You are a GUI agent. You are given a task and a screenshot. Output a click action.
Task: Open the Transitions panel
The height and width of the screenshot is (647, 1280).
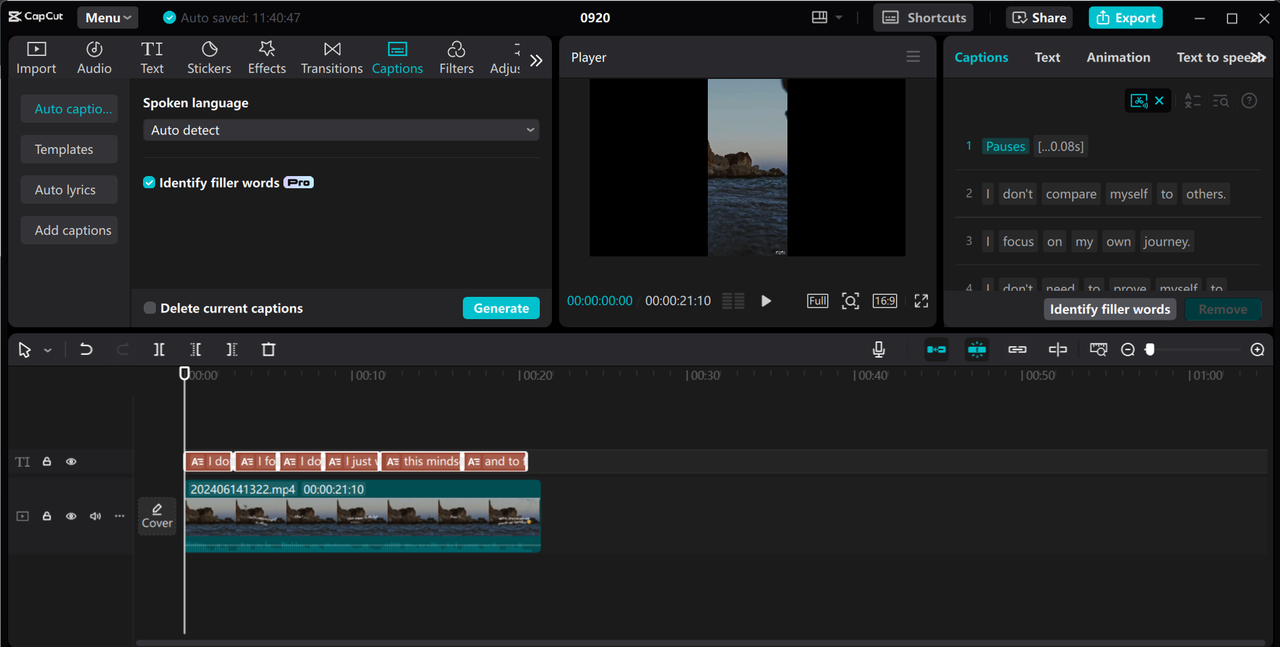(x=332, y=58)
